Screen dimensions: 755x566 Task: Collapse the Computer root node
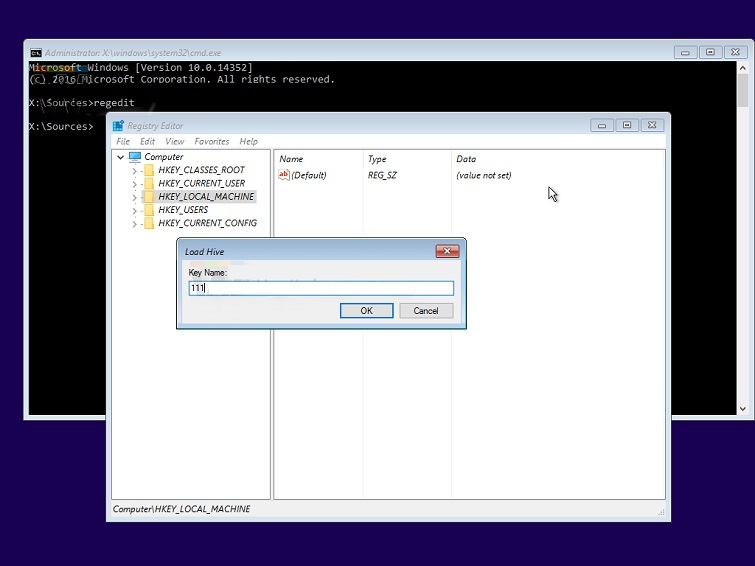121,157
